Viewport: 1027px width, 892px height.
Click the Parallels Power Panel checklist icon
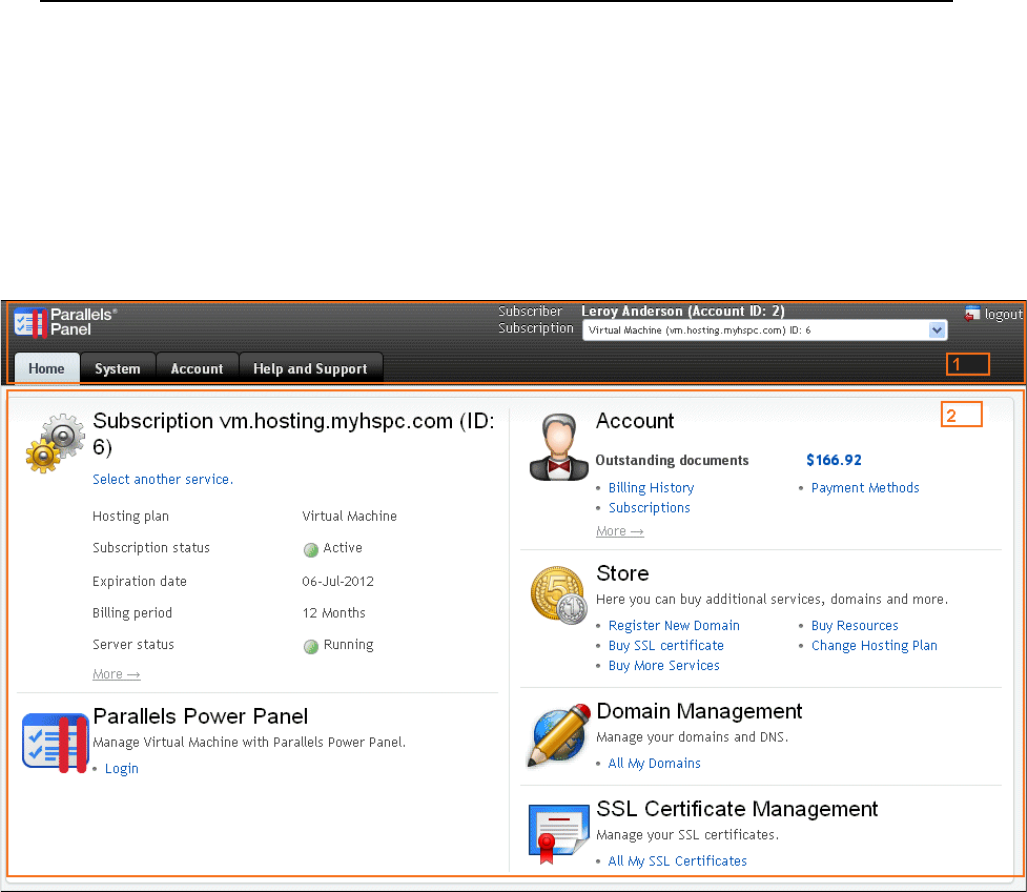point(55,743)
